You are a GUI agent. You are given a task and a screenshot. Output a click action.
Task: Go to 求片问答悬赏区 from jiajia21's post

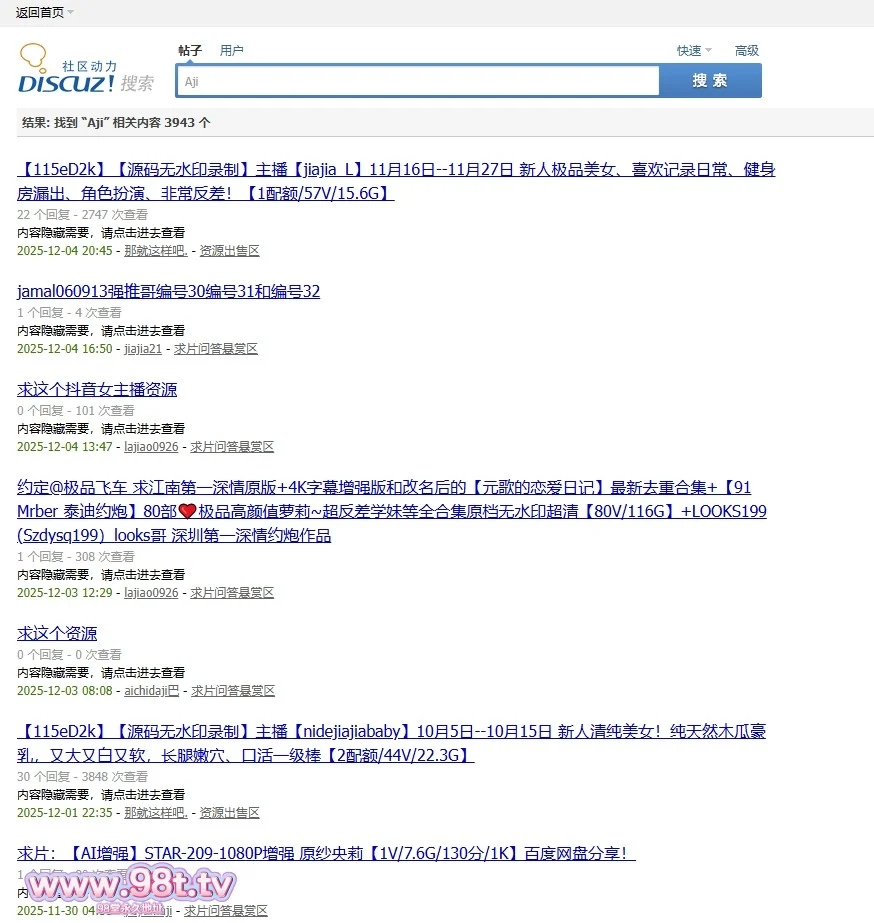[x=215, y=349]
